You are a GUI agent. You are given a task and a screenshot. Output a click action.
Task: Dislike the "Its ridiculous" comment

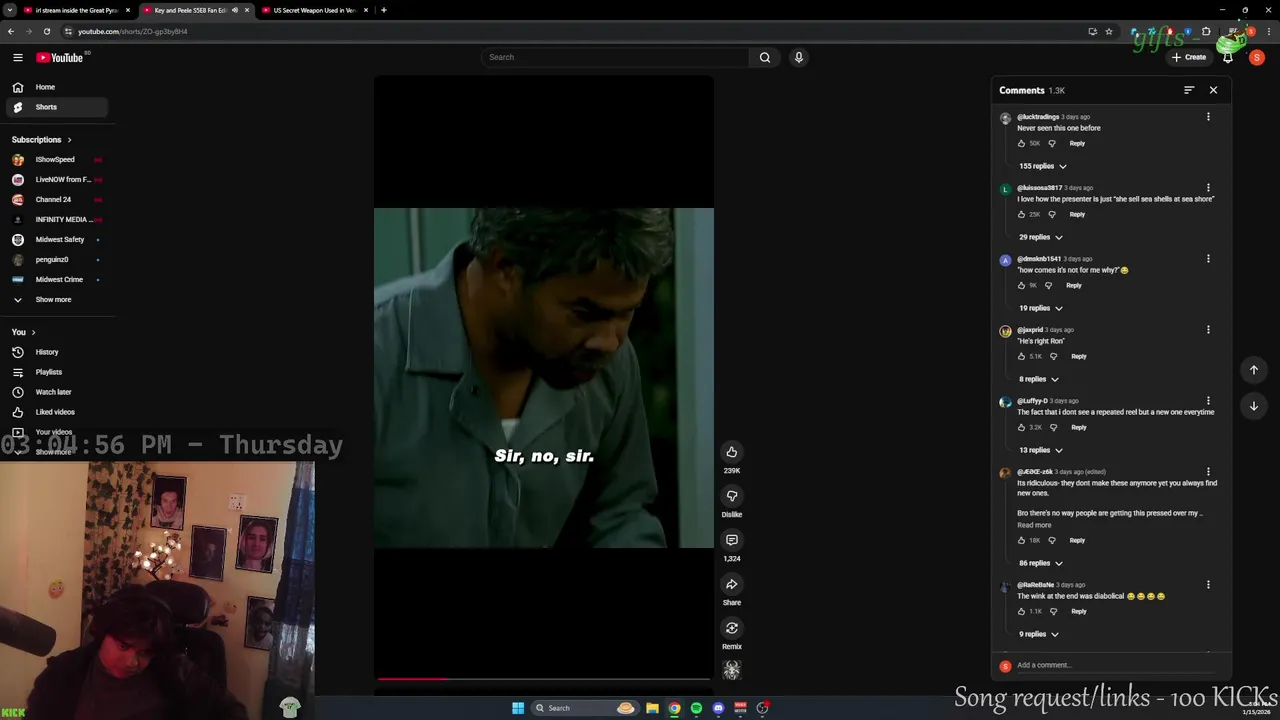click(x=1051, y=540)
